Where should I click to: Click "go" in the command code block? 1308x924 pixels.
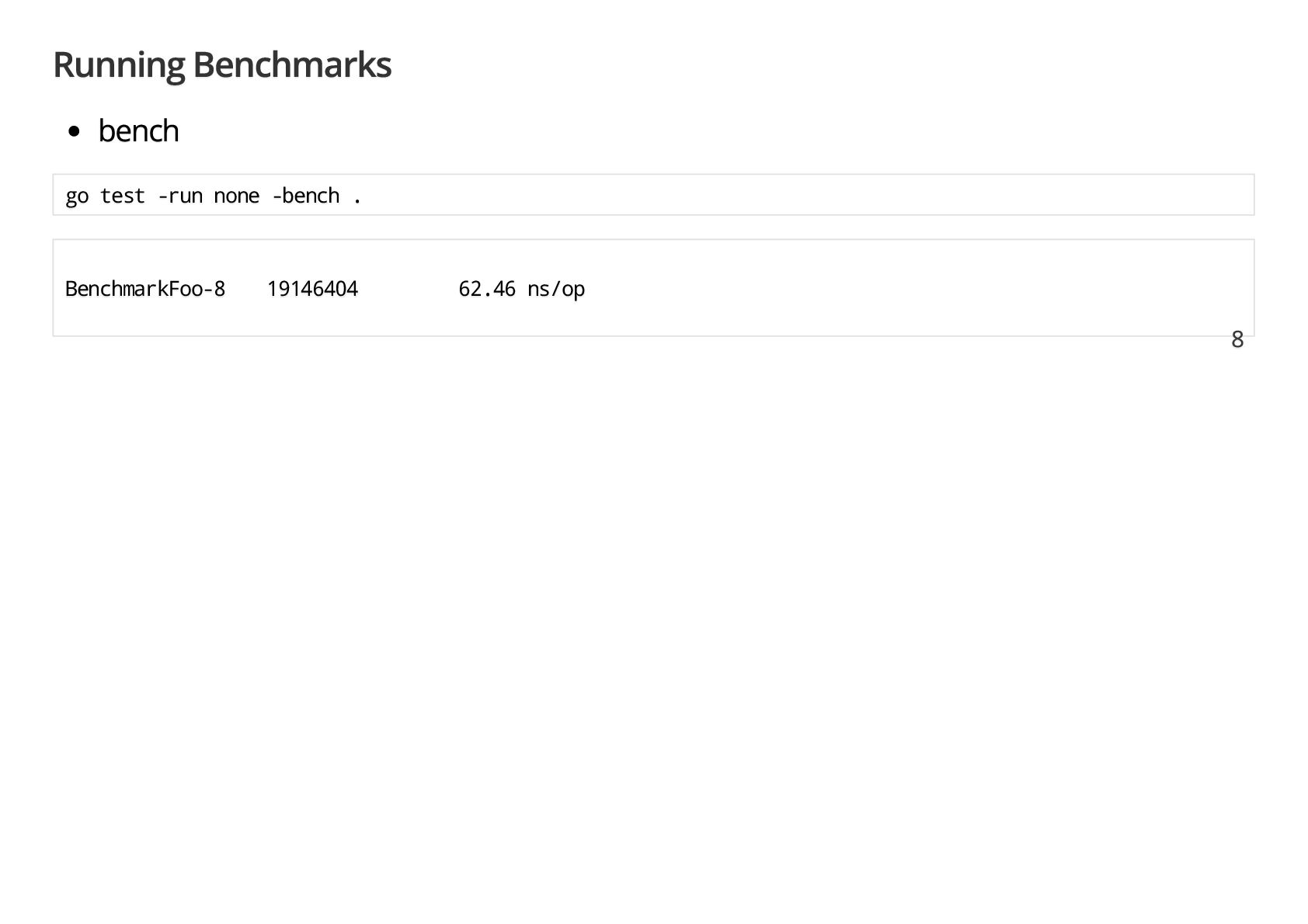click(76, 196)
